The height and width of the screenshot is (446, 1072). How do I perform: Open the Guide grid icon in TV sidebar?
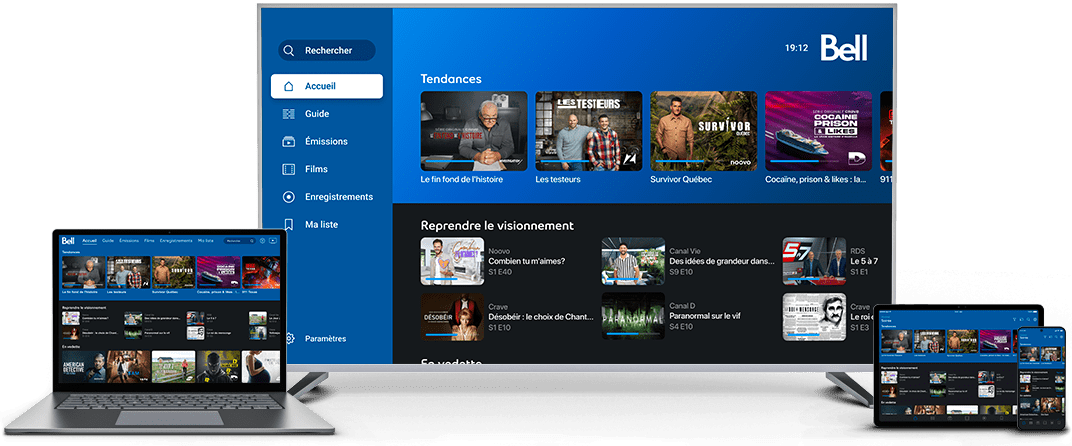(289, 114)
